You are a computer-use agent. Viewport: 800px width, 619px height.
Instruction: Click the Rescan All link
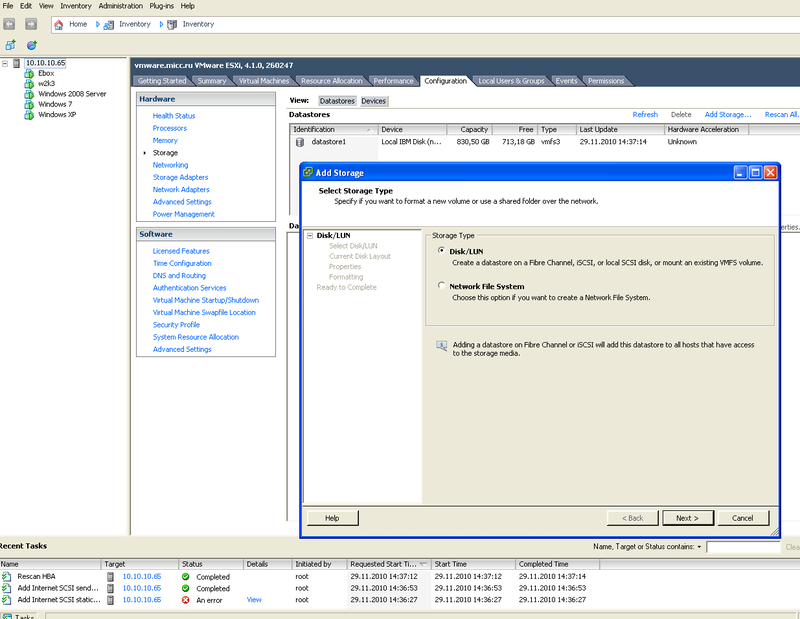[782, 115]
